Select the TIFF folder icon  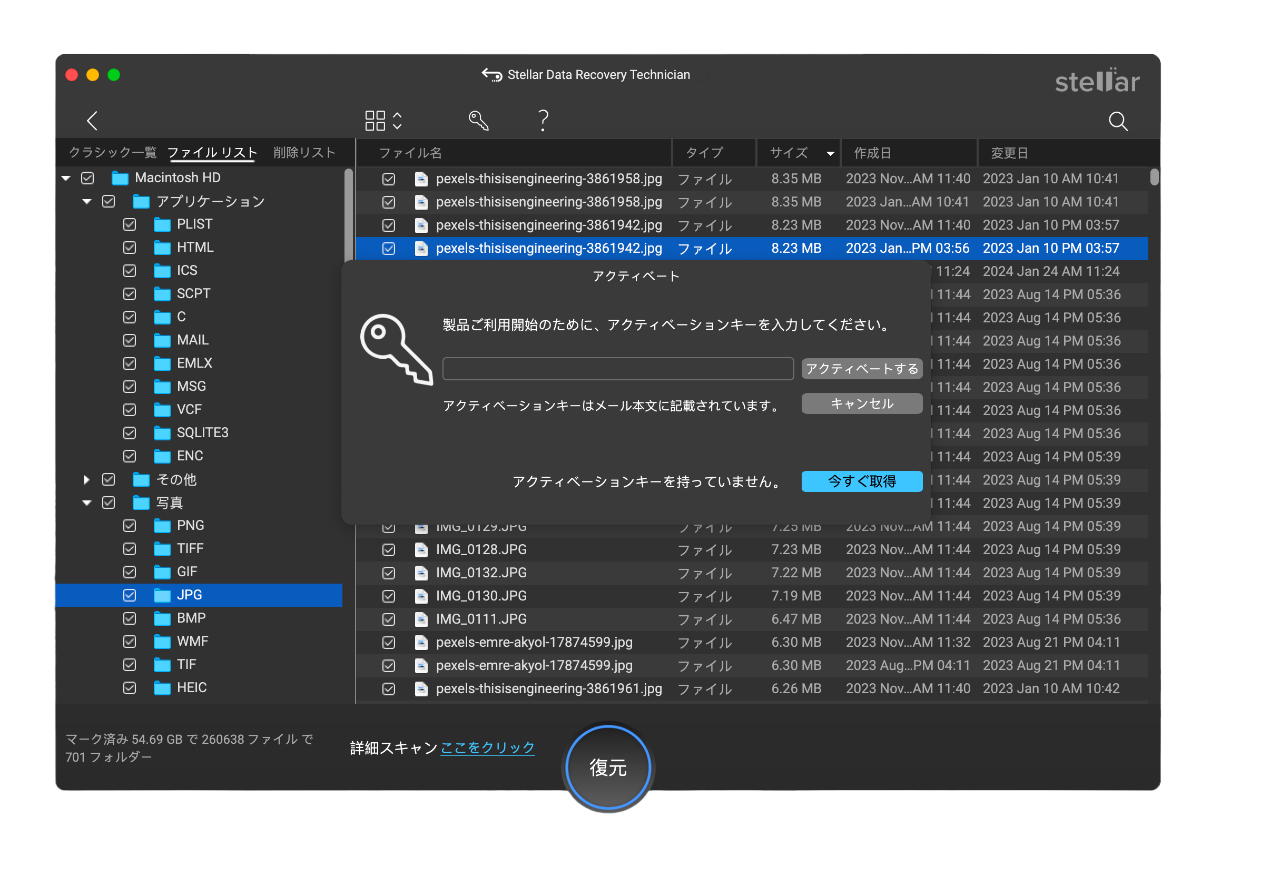pyautogui.click(x=162, y=548)
